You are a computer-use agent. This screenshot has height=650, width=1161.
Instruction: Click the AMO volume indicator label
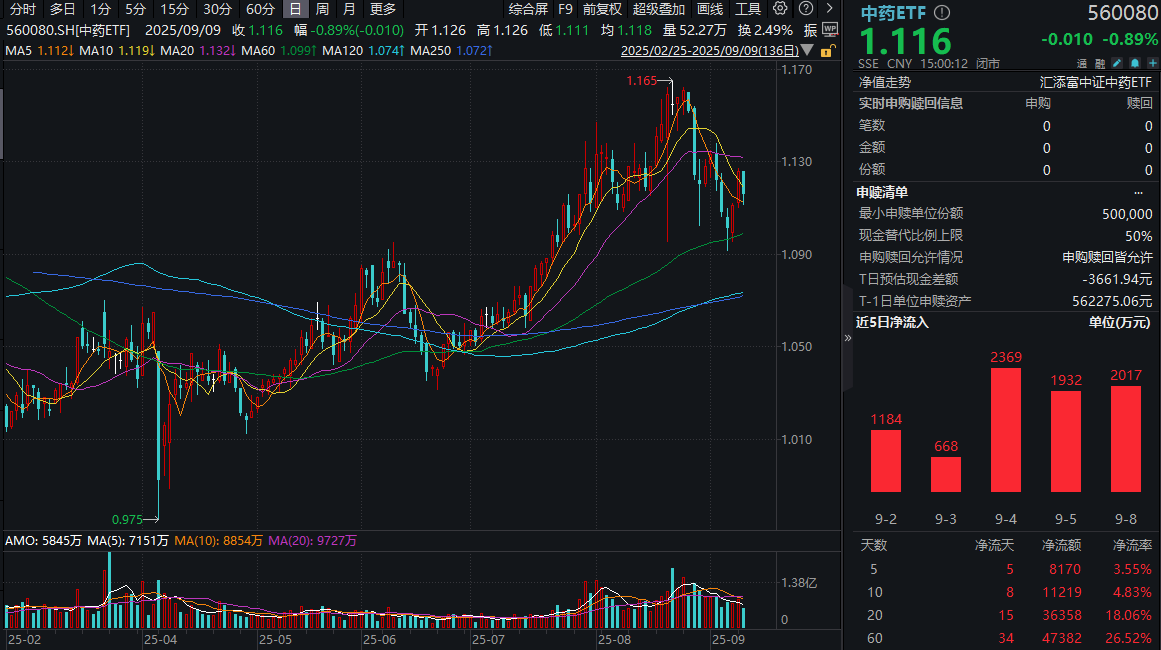point(43,541)
